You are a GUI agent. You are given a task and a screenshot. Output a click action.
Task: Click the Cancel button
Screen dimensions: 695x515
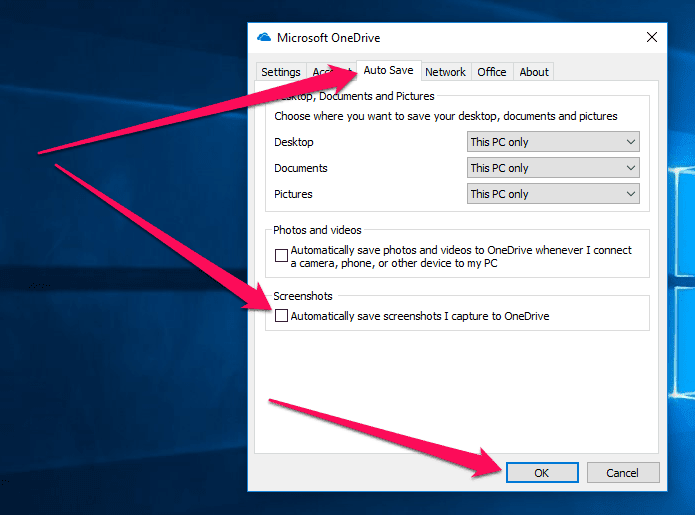pos(623,473)
